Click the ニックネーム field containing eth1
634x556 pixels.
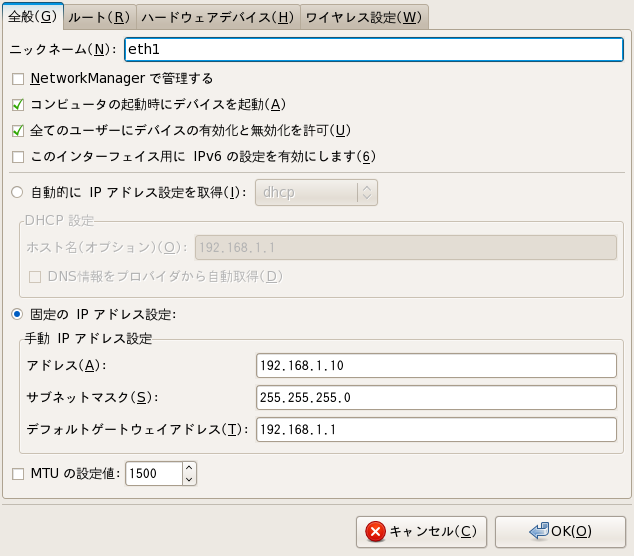[x=374, y=49]
